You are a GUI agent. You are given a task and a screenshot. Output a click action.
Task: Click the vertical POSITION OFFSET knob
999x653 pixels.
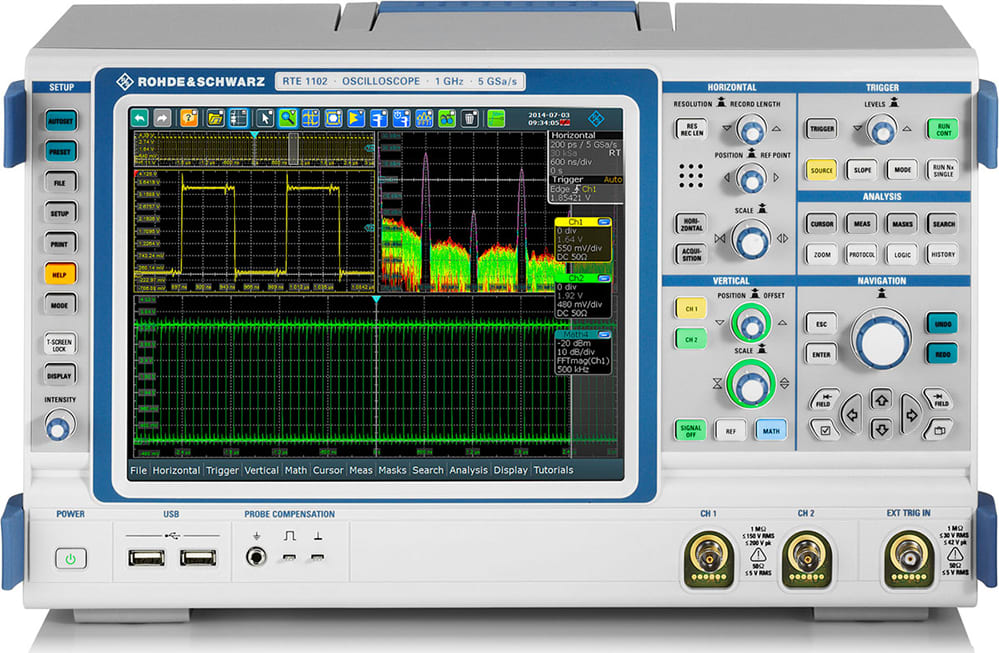click(751, 323)
